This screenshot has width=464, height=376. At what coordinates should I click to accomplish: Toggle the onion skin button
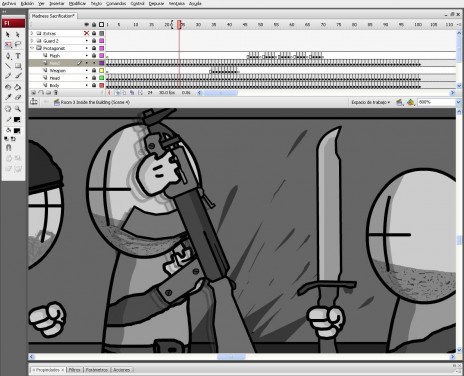[x=118, y=93]
